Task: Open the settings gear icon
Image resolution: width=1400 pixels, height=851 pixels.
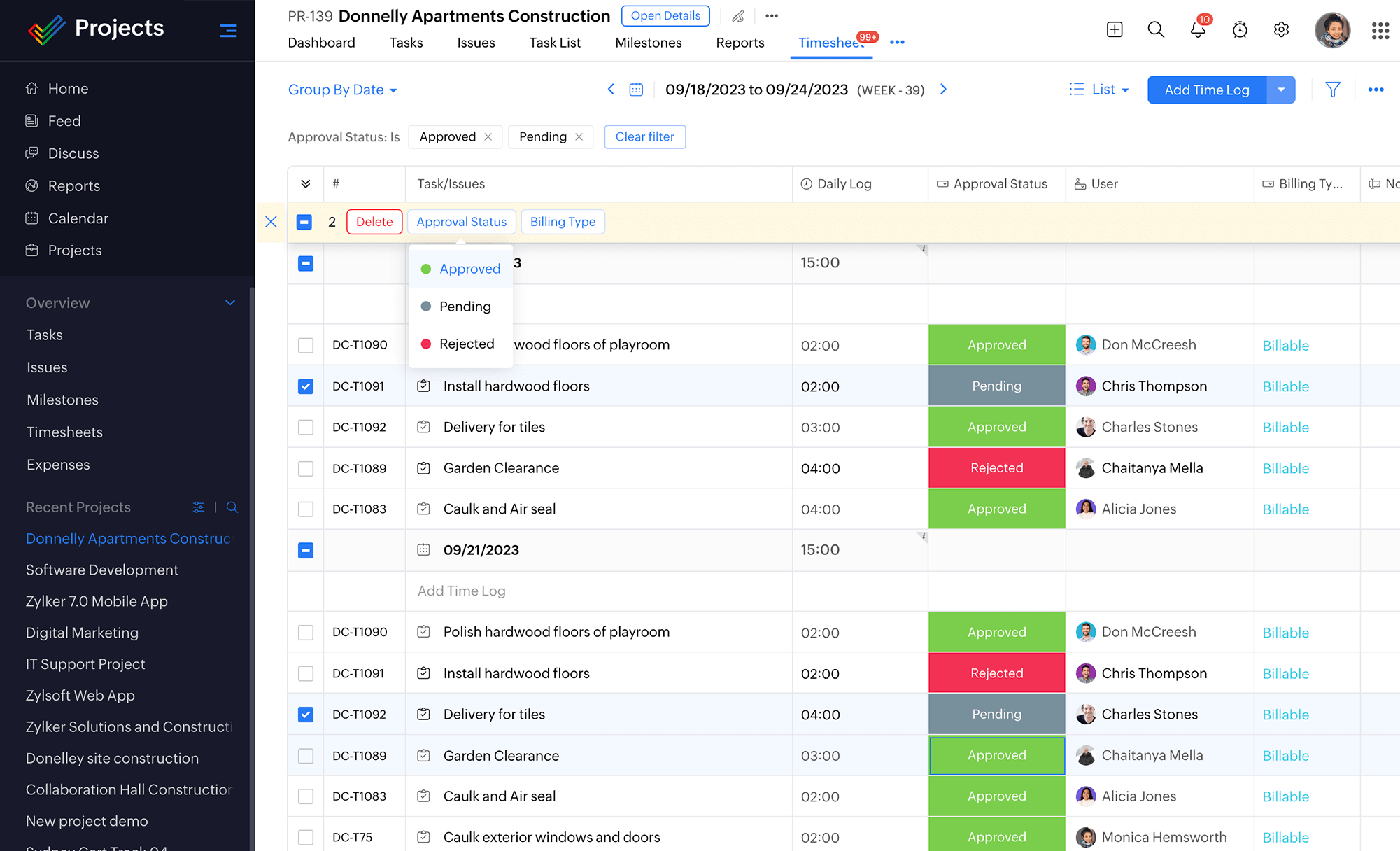Action: click(x=1281, y=29)
